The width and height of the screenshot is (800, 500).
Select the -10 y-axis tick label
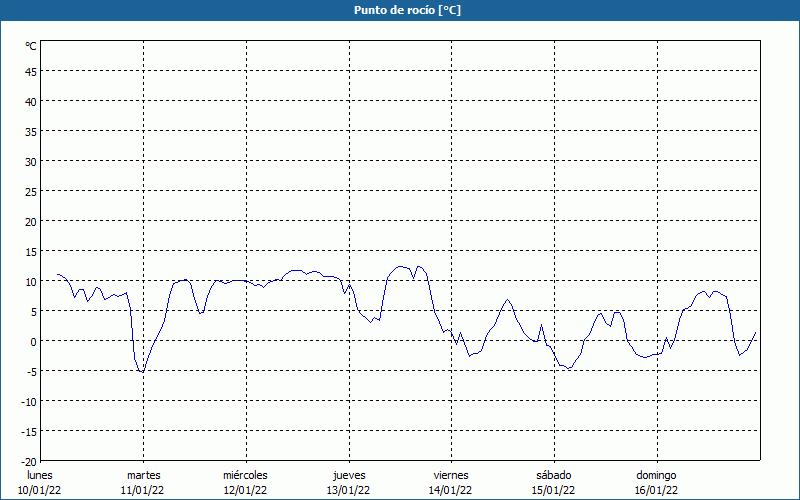(x=29, y=401)
